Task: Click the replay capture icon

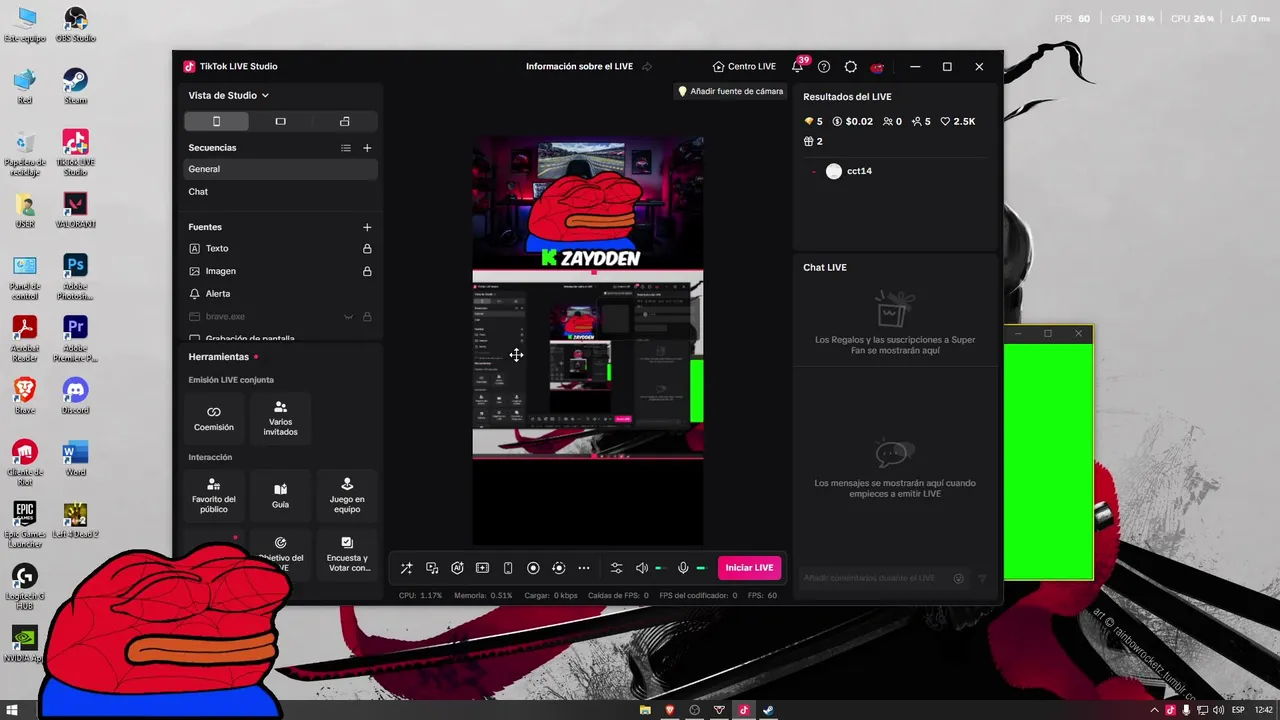Action: [558, 568]
